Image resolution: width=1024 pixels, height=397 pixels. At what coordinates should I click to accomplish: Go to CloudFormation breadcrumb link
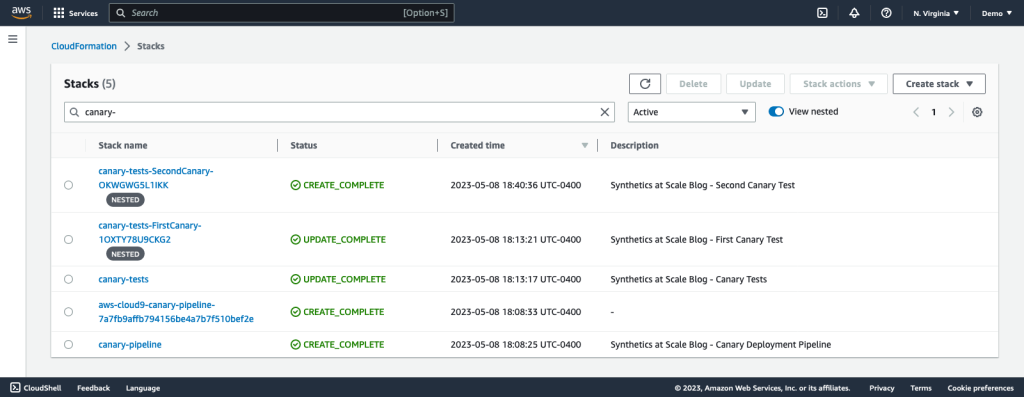84,46
